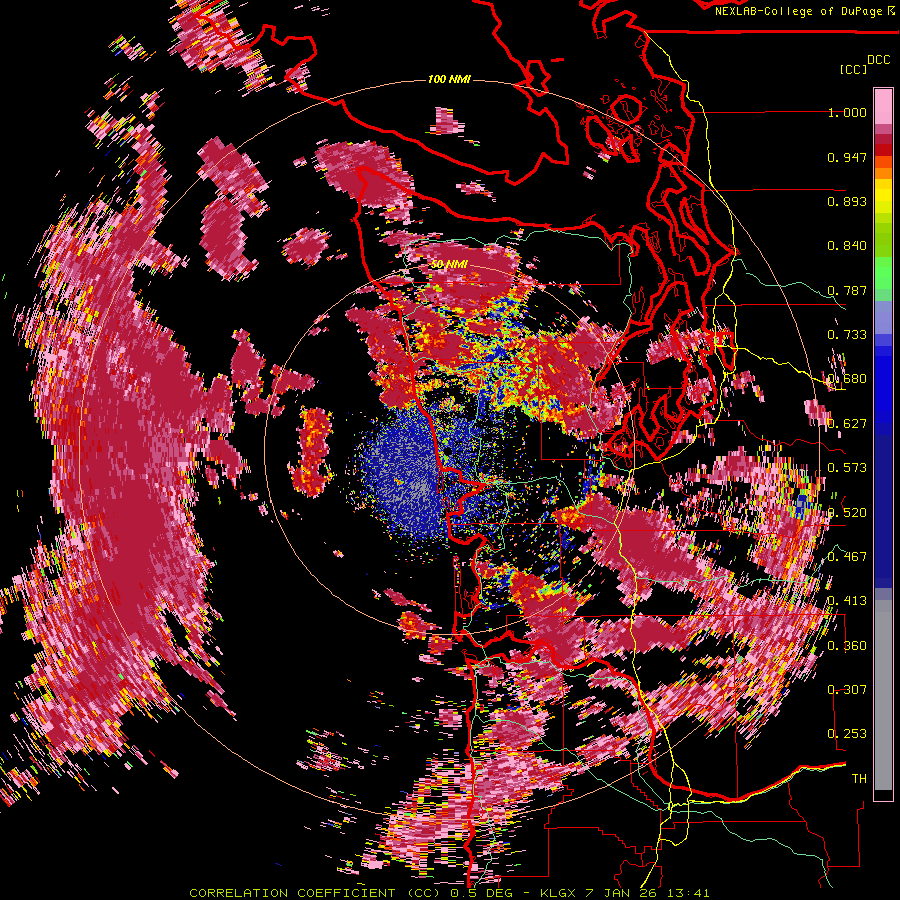Select the 0.413 legend value
900x900 pixels.
coord(847,601)
